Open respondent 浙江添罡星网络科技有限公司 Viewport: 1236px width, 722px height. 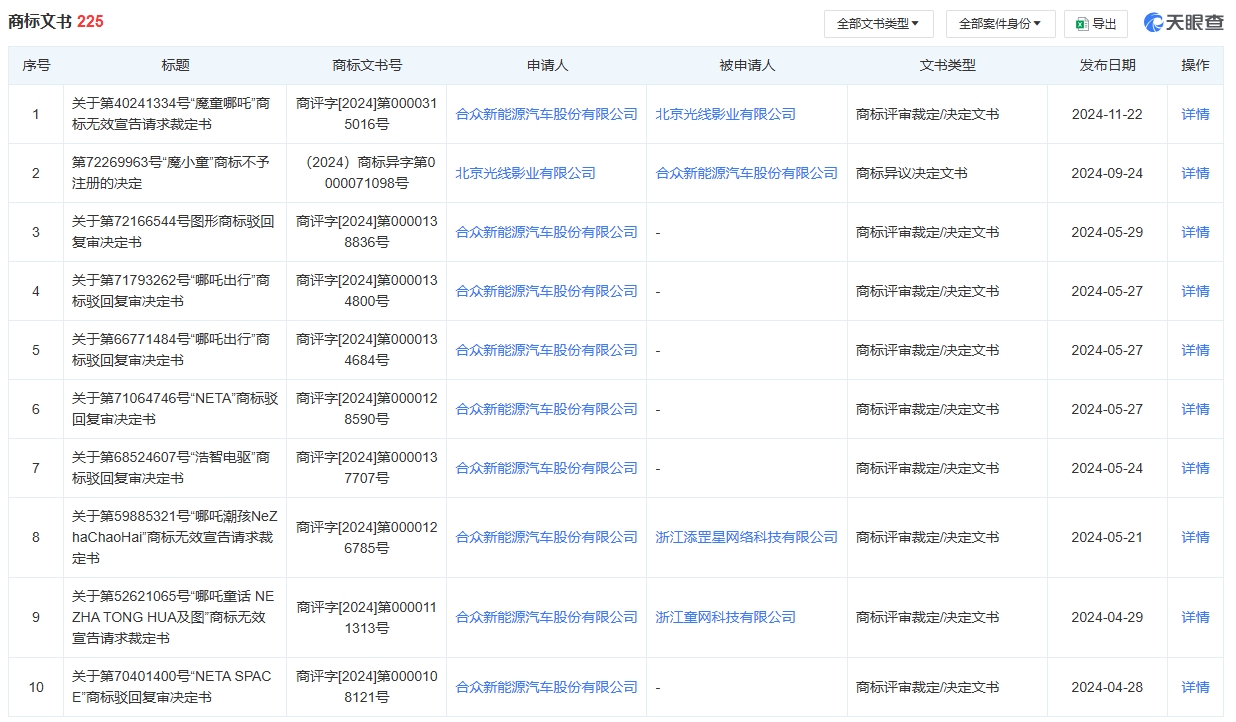point(746,537)
